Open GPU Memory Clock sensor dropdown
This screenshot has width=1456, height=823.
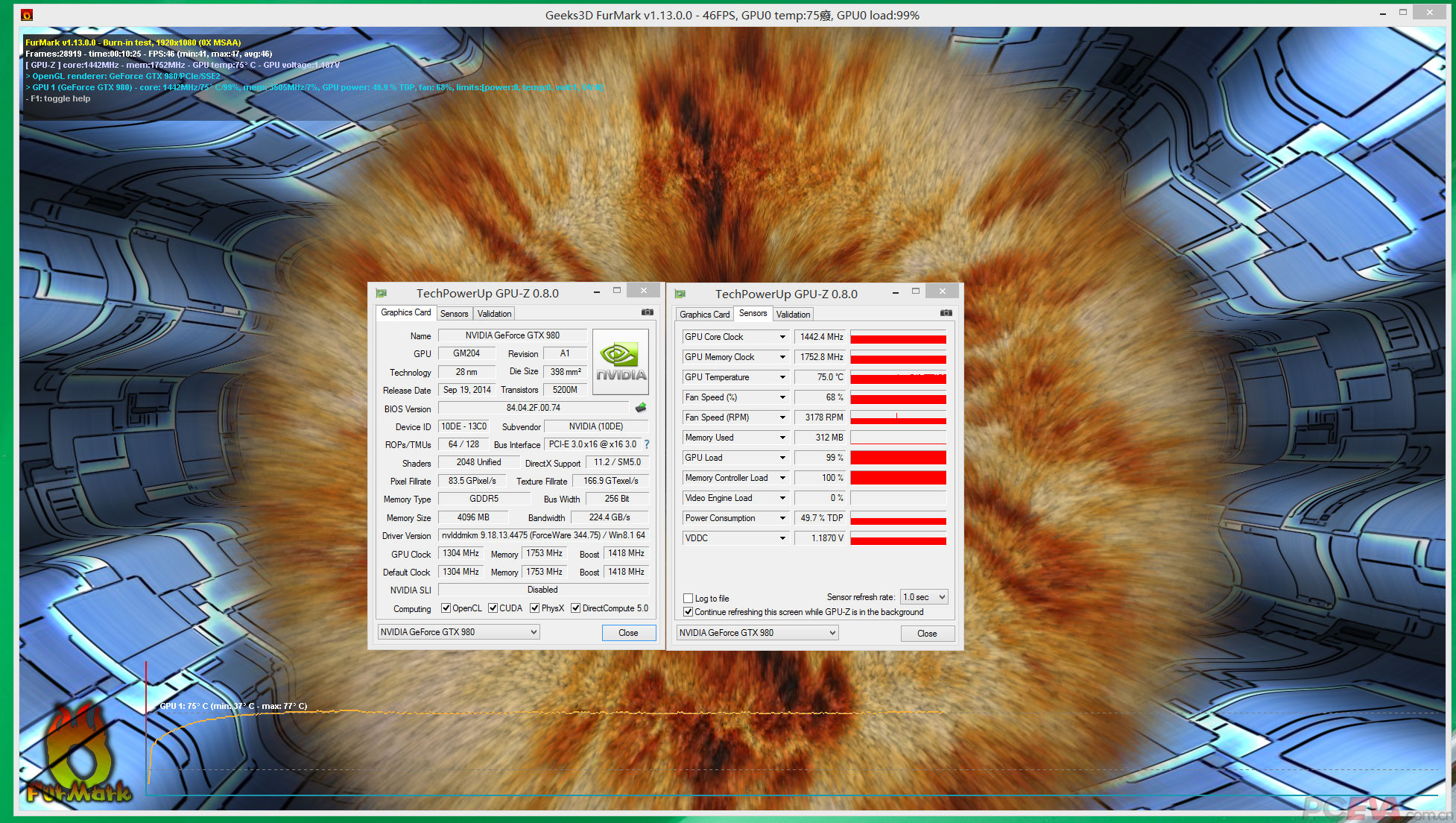click(782, 357)
